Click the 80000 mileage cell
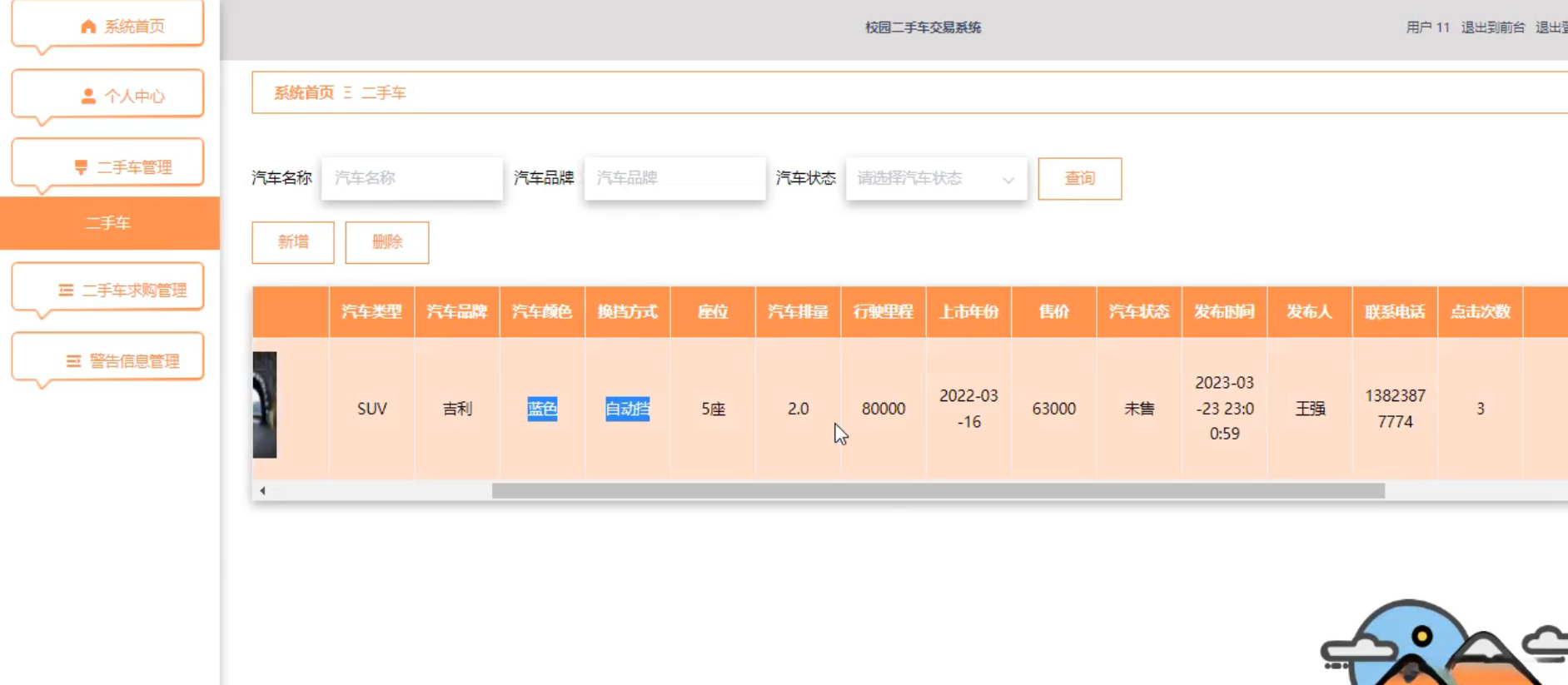Image resolution: width=1568 pixels, height=685 pixels. (x=884, y=409)
